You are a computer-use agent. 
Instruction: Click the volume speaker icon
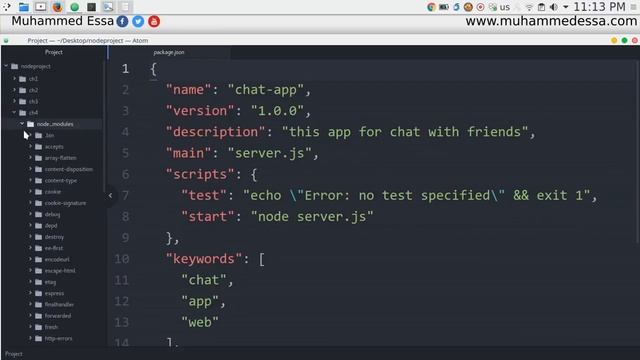[x=554, y=7]
